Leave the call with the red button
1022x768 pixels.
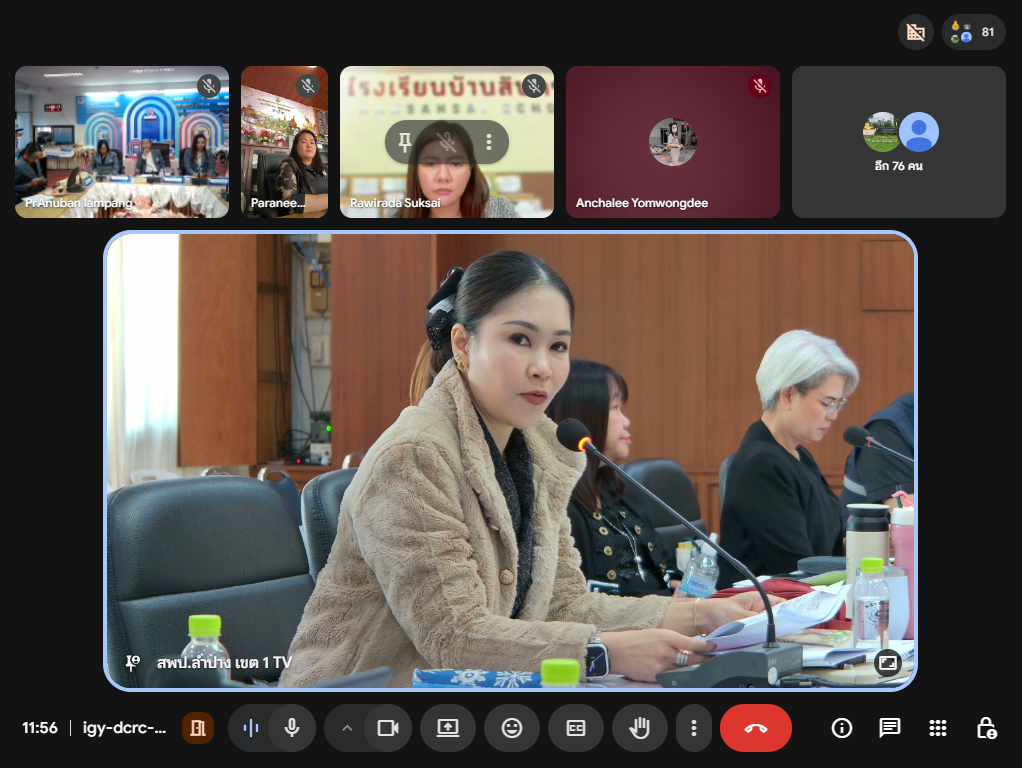click(756, 728)
